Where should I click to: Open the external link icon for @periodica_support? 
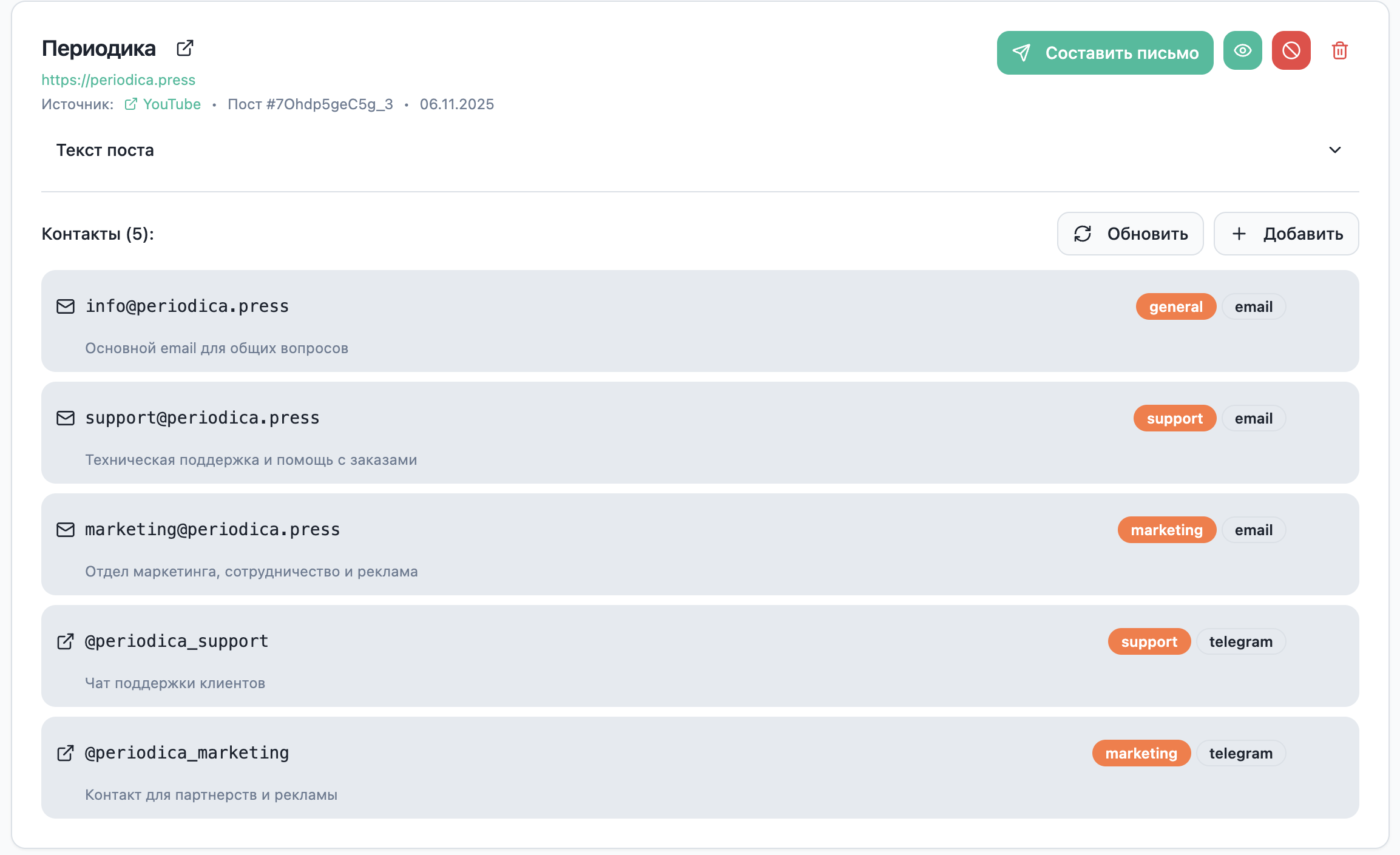pyautogui.click(x=66, y=641)
